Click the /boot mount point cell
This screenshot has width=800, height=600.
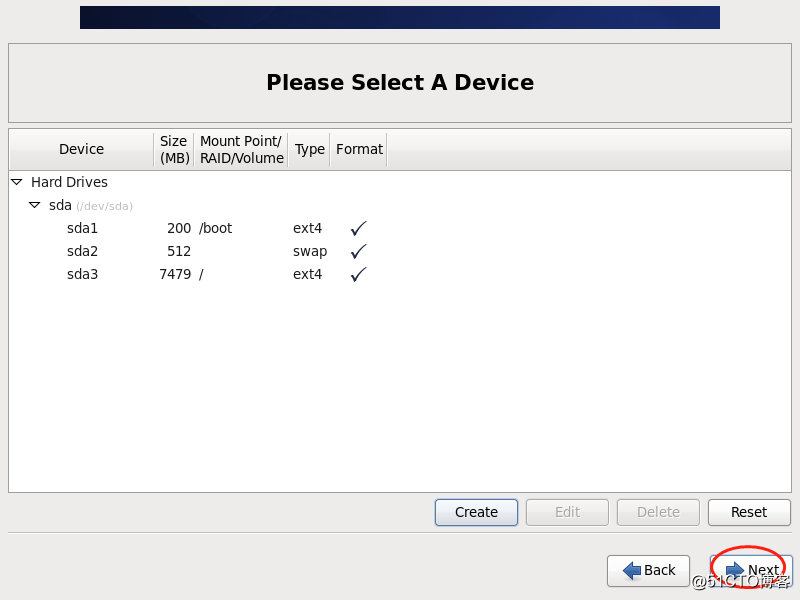tap(216, 228)
